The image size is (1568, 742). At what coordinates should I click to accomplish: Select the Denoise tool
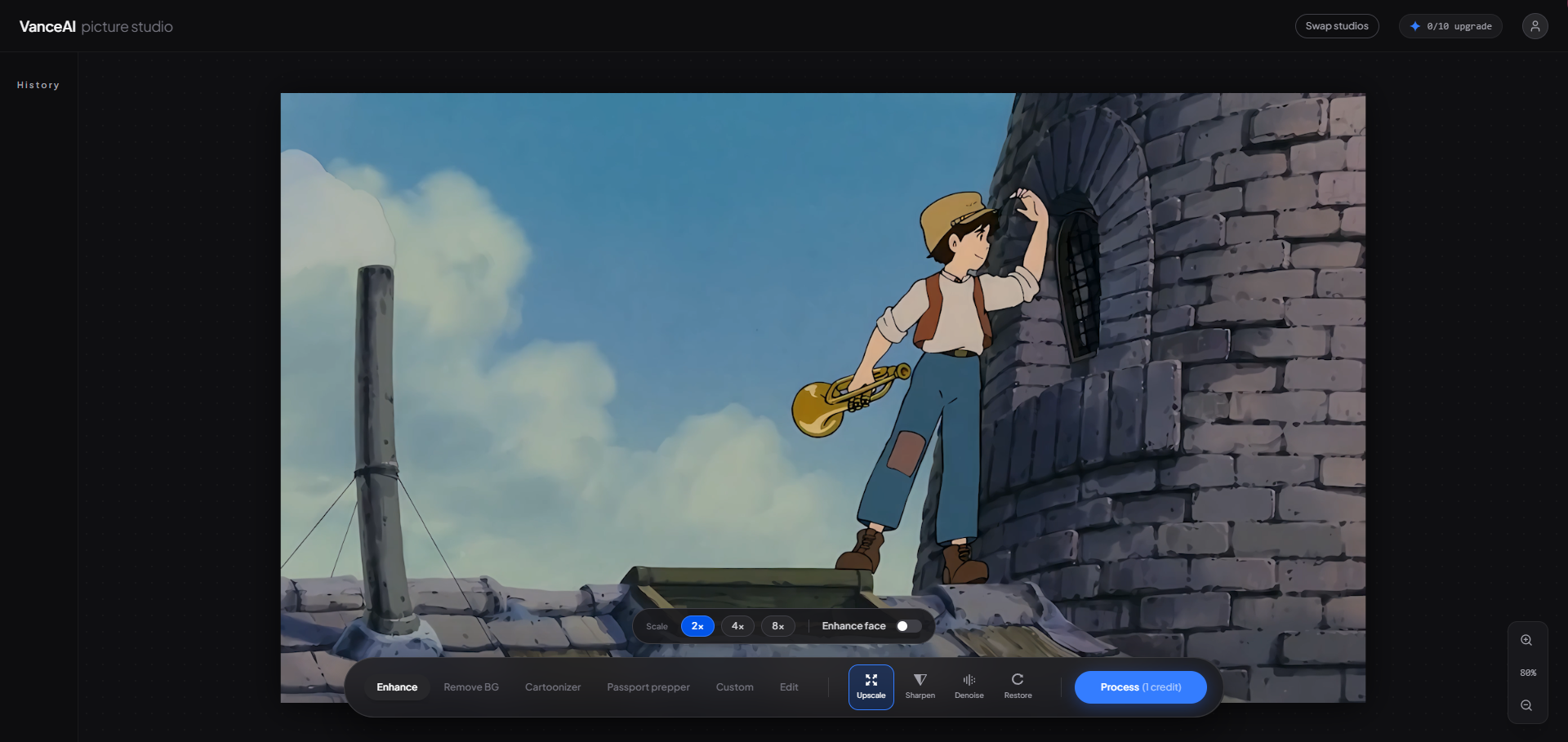(x=969, y=686)
